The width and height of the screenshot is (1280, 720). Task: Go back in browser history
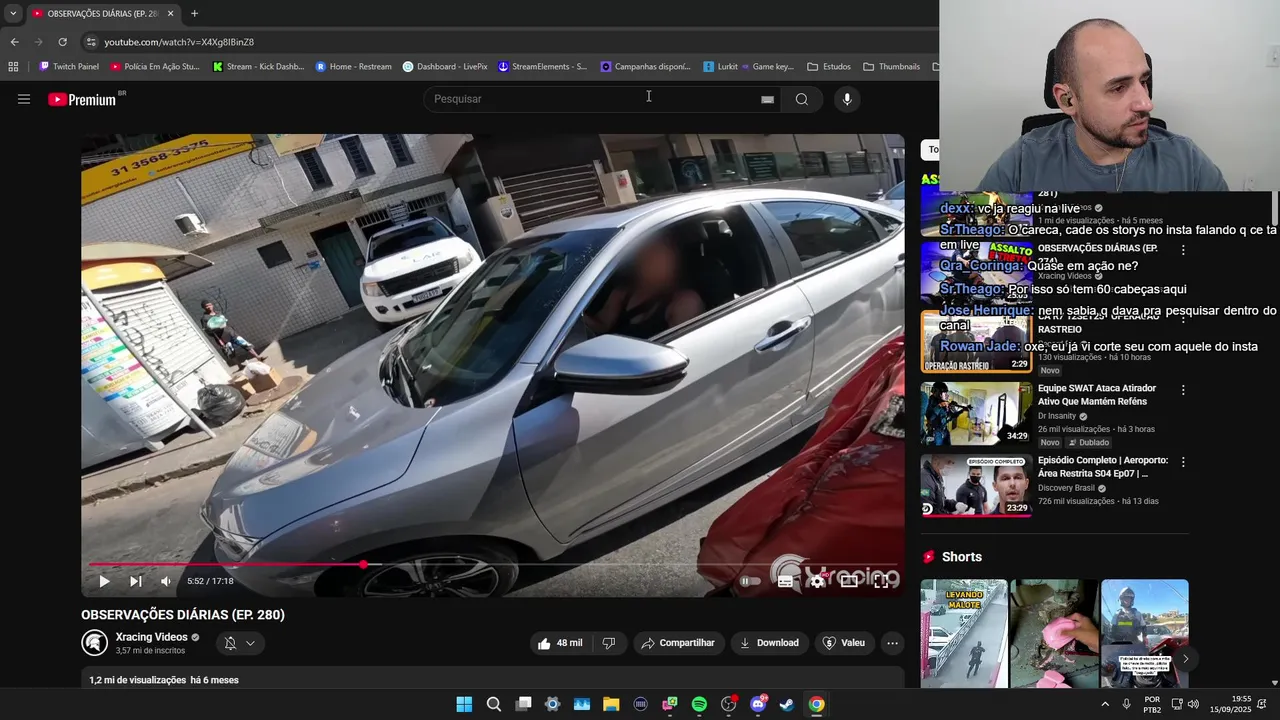tap(14, 42)
